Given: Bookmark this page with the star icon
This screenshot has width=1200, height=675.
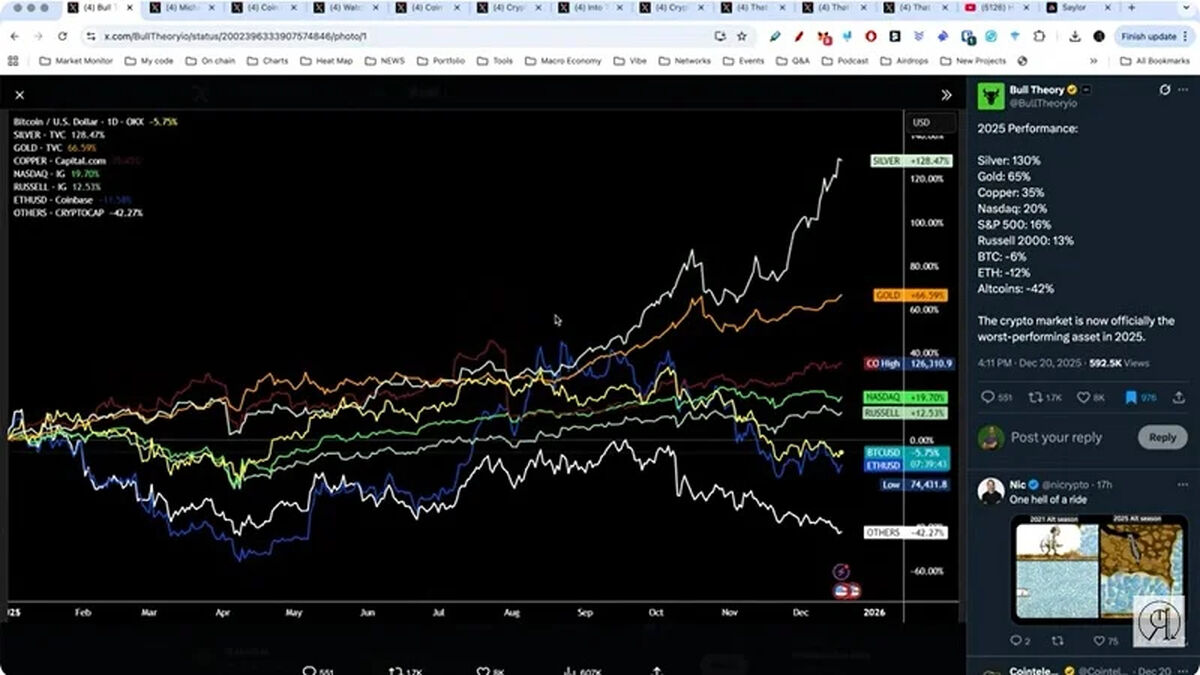Looking at the screenshot, I should [x=742, y=36].
